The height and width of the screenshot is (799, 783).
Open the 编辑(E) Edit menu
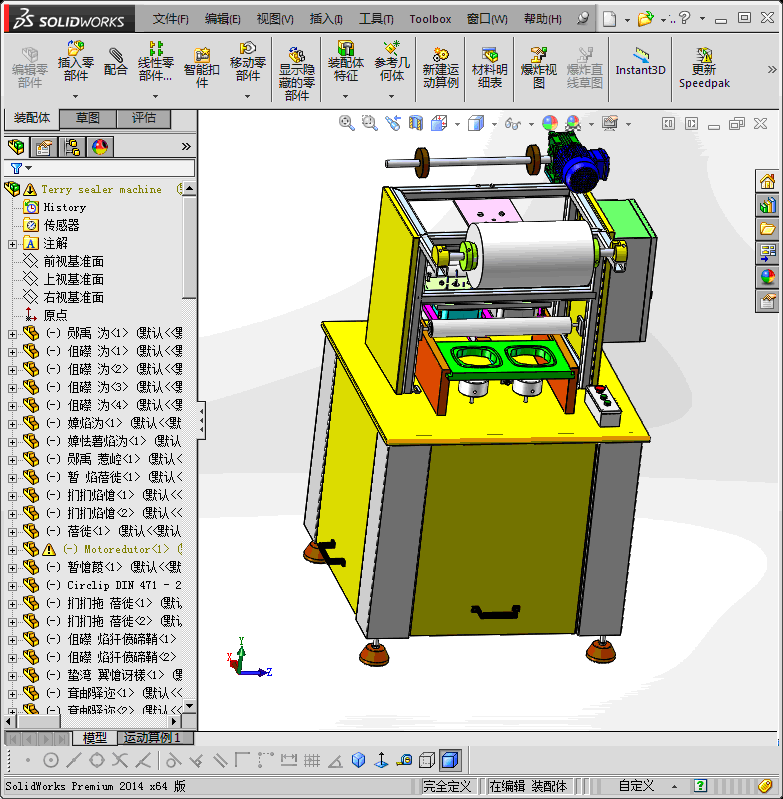[x=222, y=19]
